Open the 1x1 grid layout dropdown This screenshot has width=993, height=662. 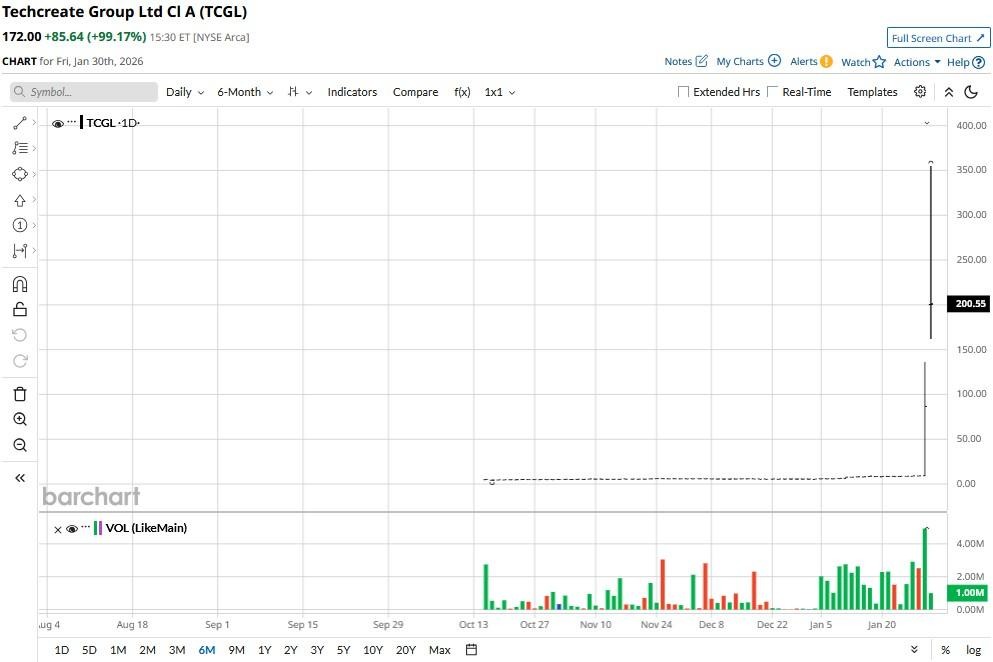[x=500, y=92]
